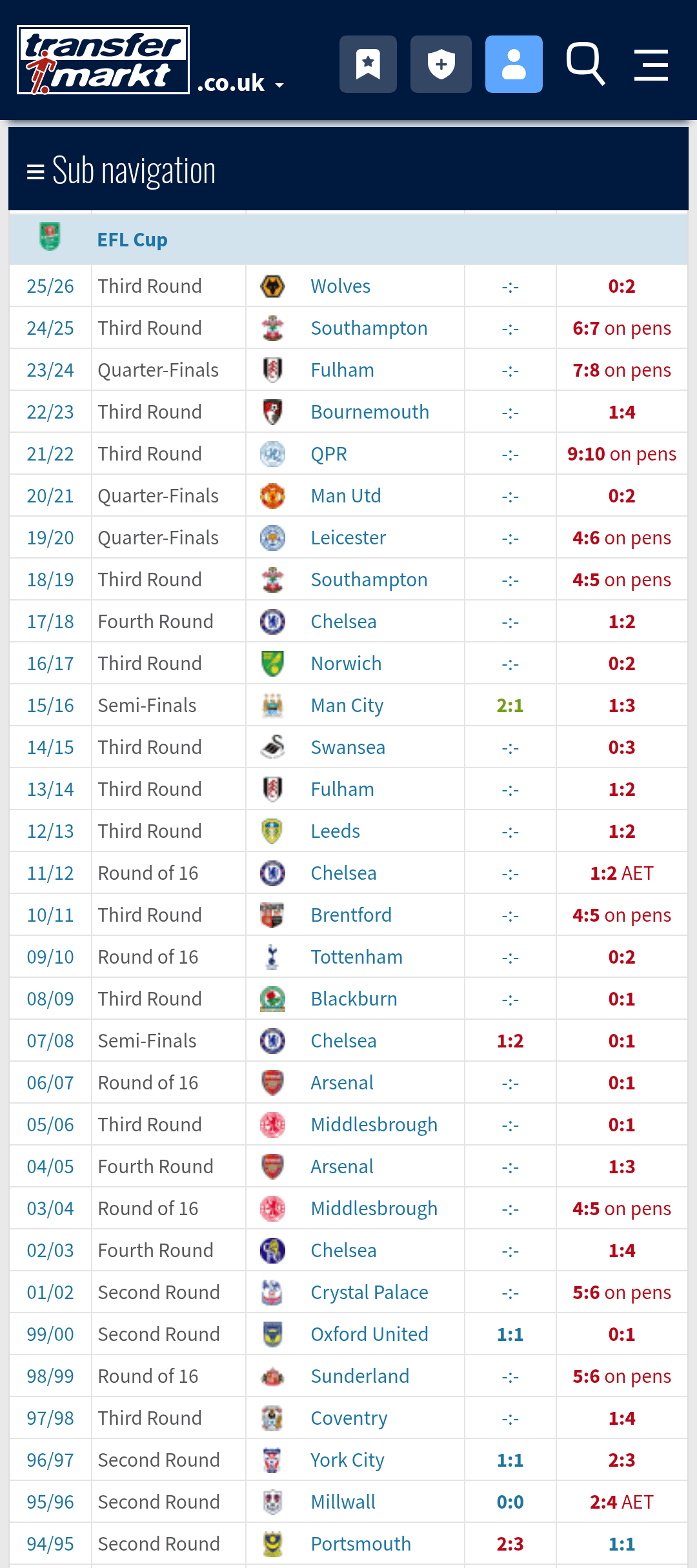Open the 9:10 on pens QPR result
The width and height of the screenshot is (697, 1568).
621,454
